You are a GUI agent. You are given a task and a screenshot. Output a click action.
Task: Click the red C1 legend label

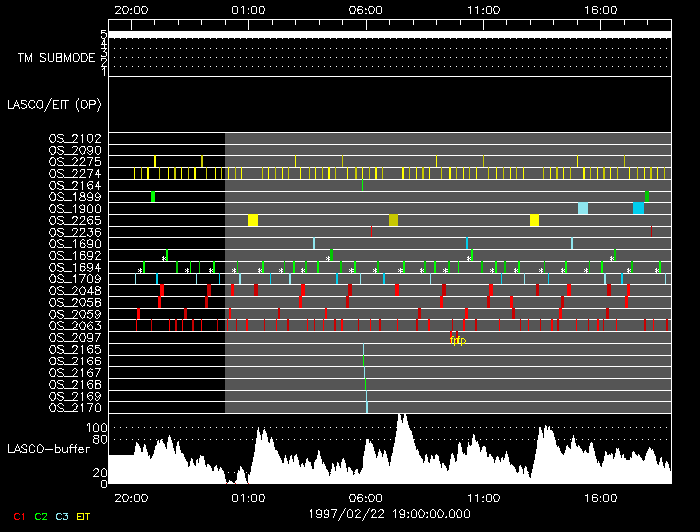(14, 516)
